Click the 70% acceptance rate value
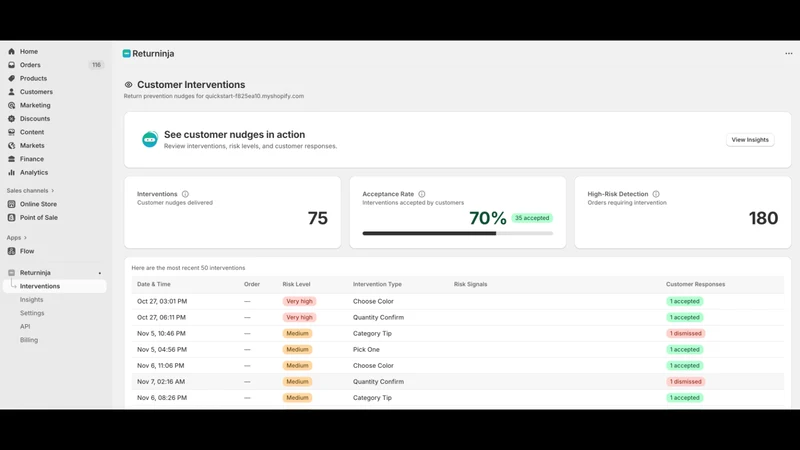Screen dimensions: 800x450 coord(488,218)
